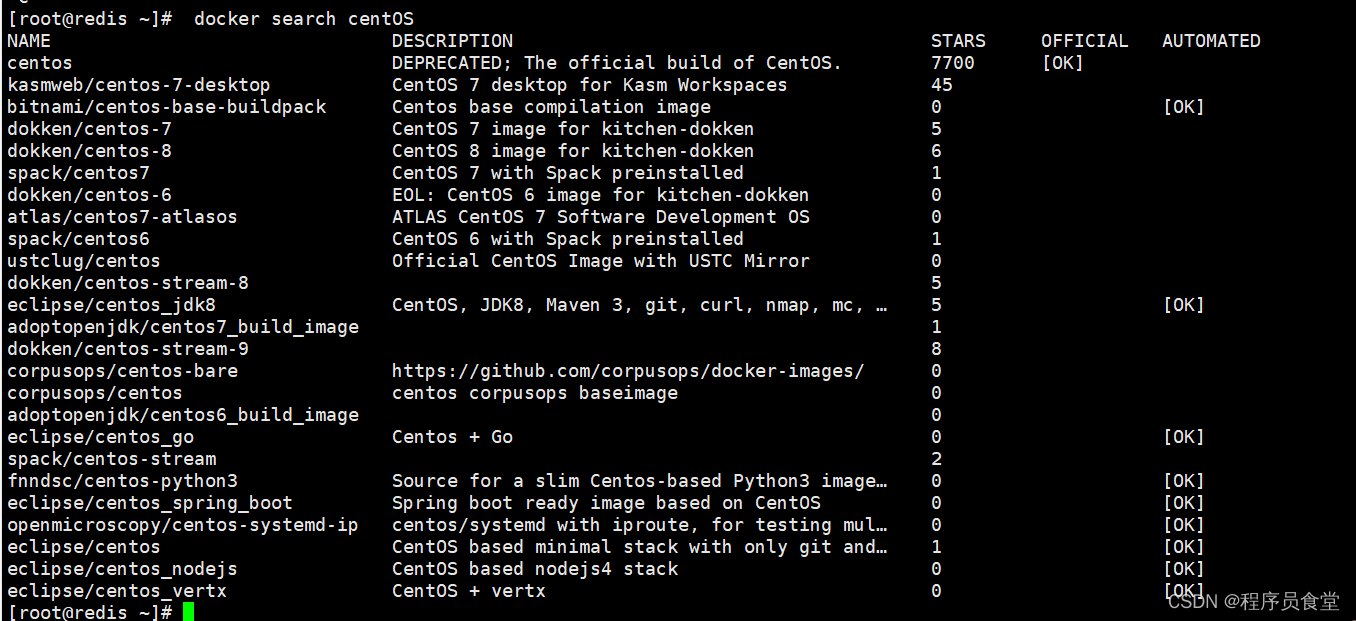Click the stars count 7700
The image size is (1356, 621).
click(x=953, y=63)
